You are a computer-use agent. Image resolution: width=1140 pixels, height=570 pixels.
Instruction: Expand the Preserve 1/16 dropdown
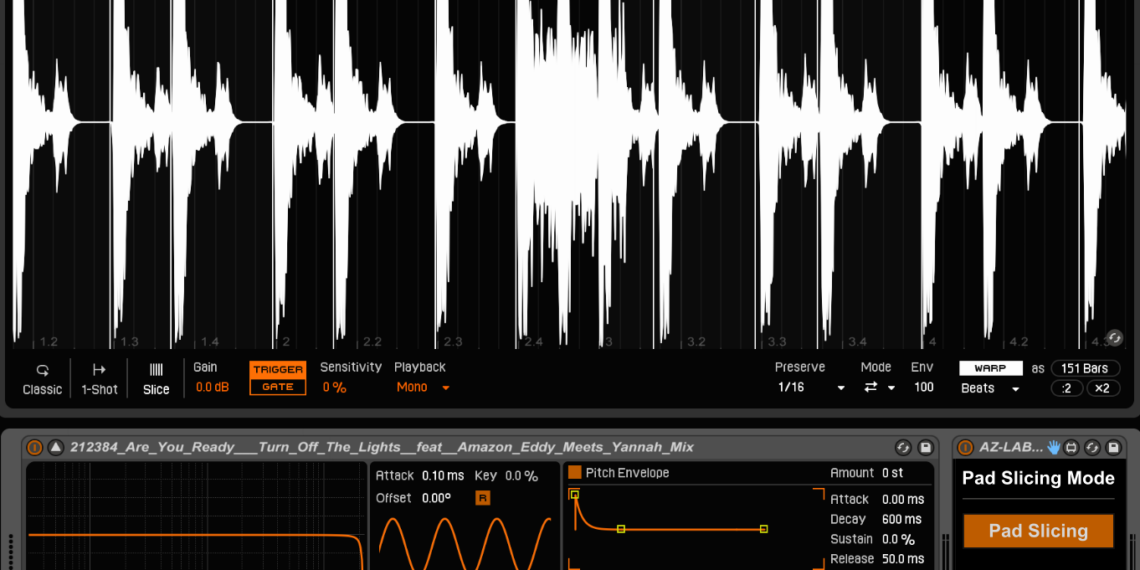[811, 388]
